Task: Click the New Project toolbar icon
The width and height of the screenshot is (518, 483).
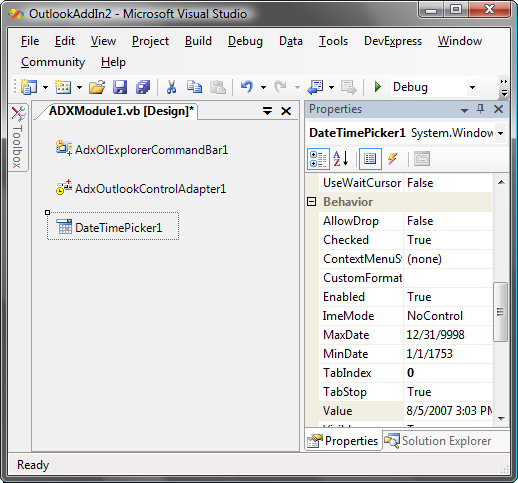Action: [x=29, y=87]
